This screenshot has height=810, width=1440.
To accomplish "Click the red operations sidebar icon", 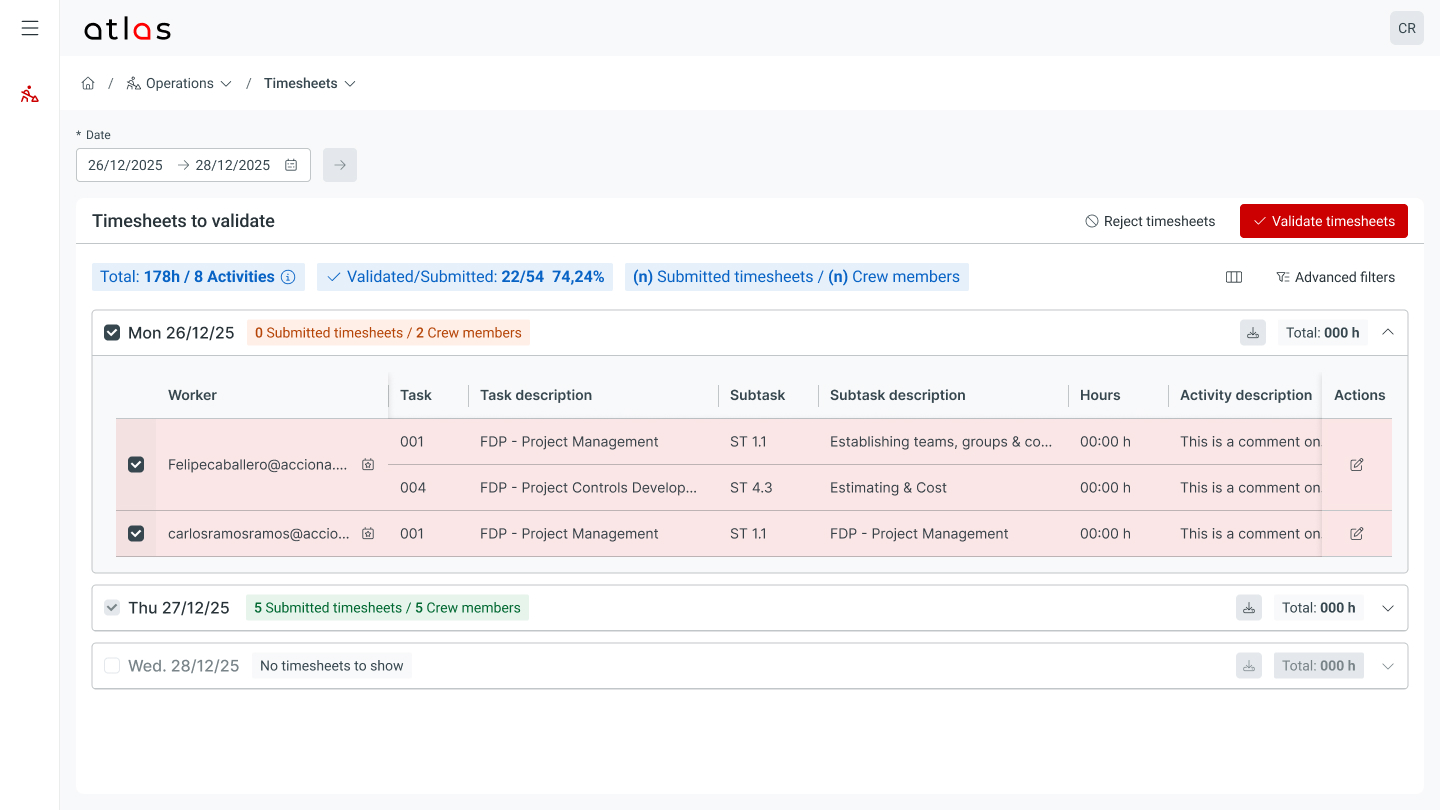I will point(30,95).
